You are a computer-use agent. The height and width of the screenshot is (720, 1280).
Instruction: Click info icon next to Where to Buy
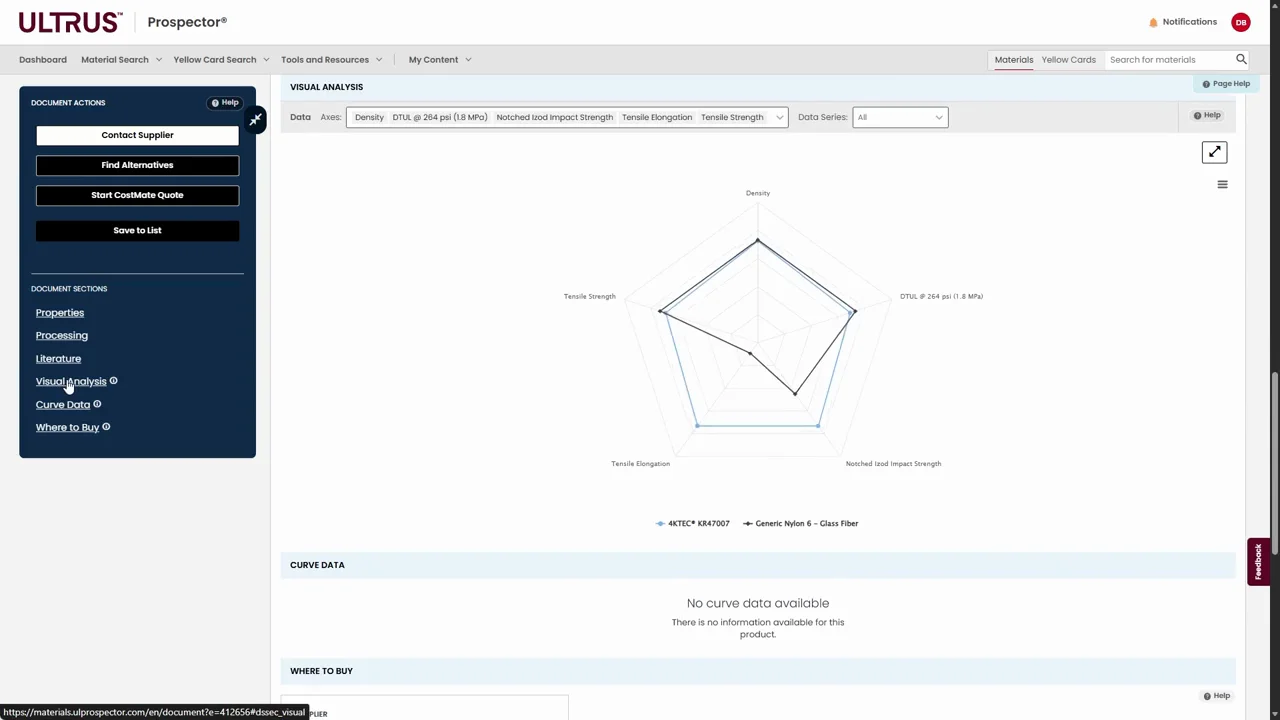[106, 427]
